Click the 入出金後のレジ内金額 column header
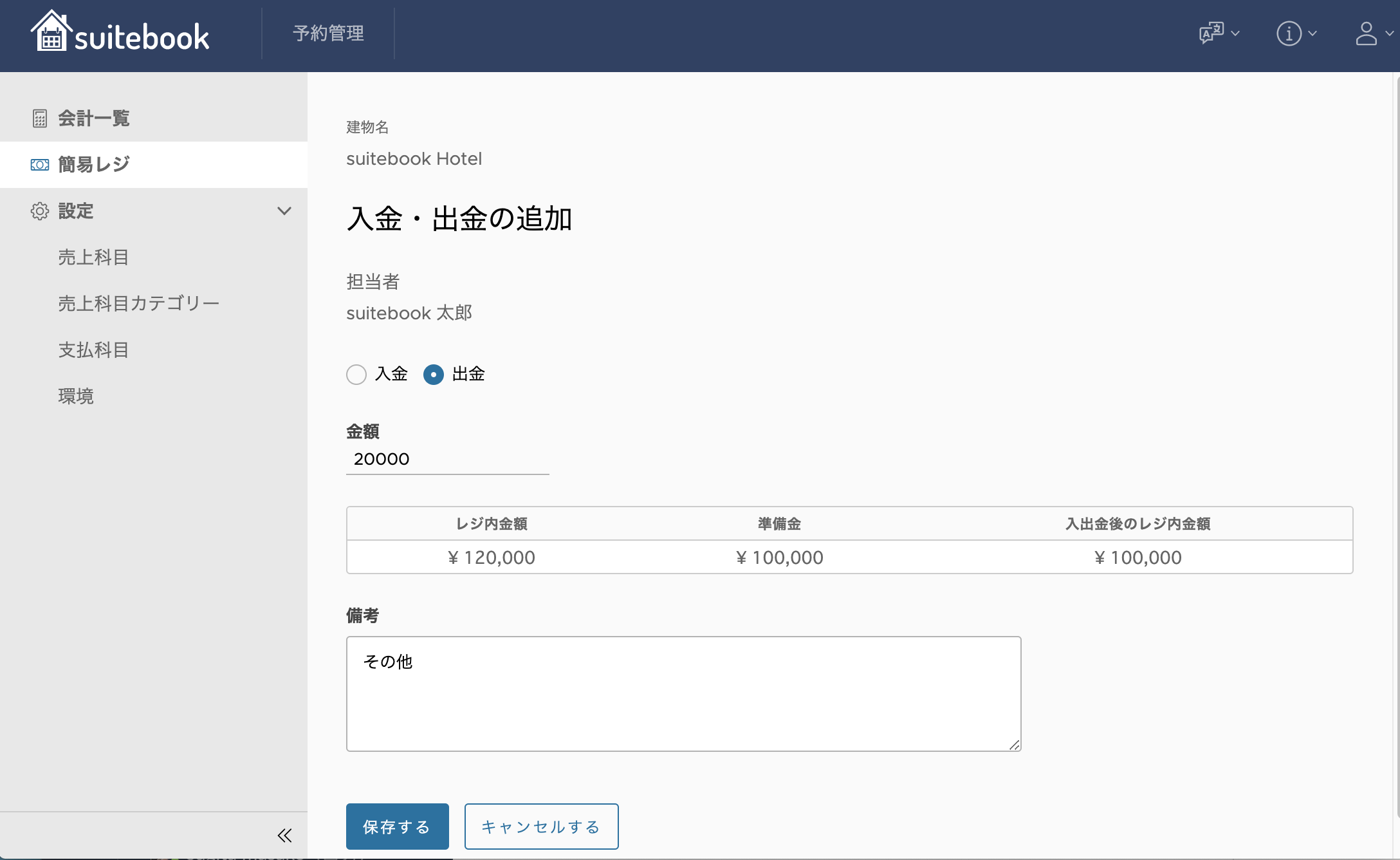The width and height of the screenshot is (1400, 860). click(1138, 524)
